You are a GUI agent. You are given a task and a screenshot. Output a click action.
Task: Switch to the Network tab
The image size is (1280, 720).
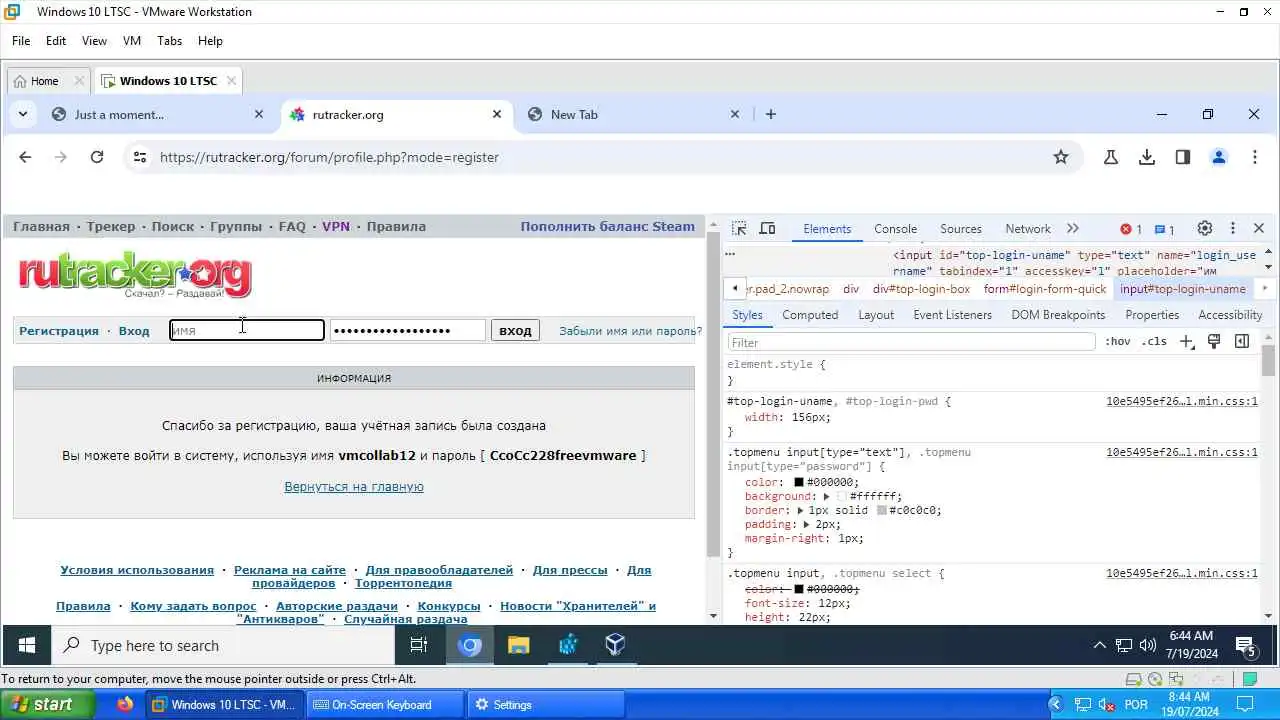[x=1027, y=228]
